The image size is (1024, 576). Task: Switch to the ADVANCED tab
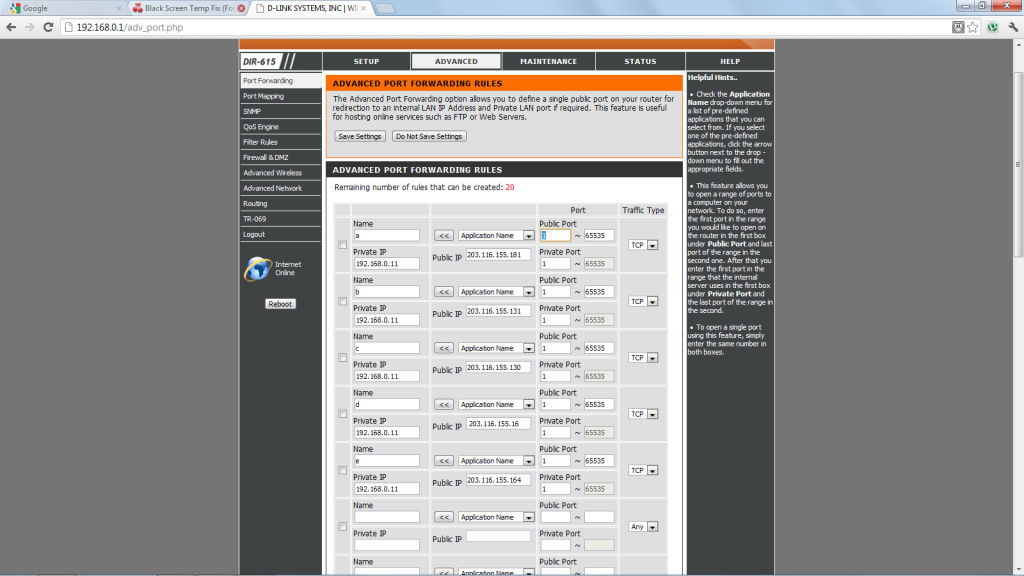[x=456, y=61]
